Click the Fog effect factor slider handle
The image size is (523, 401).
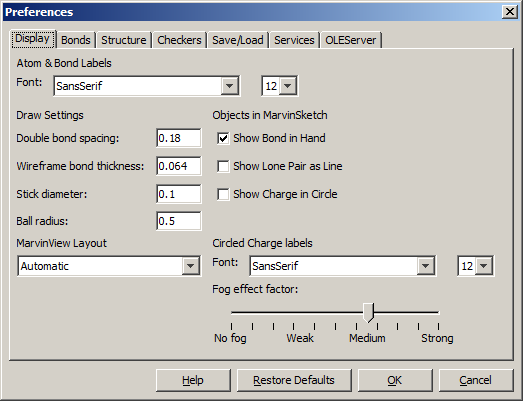tap(368, 313)
